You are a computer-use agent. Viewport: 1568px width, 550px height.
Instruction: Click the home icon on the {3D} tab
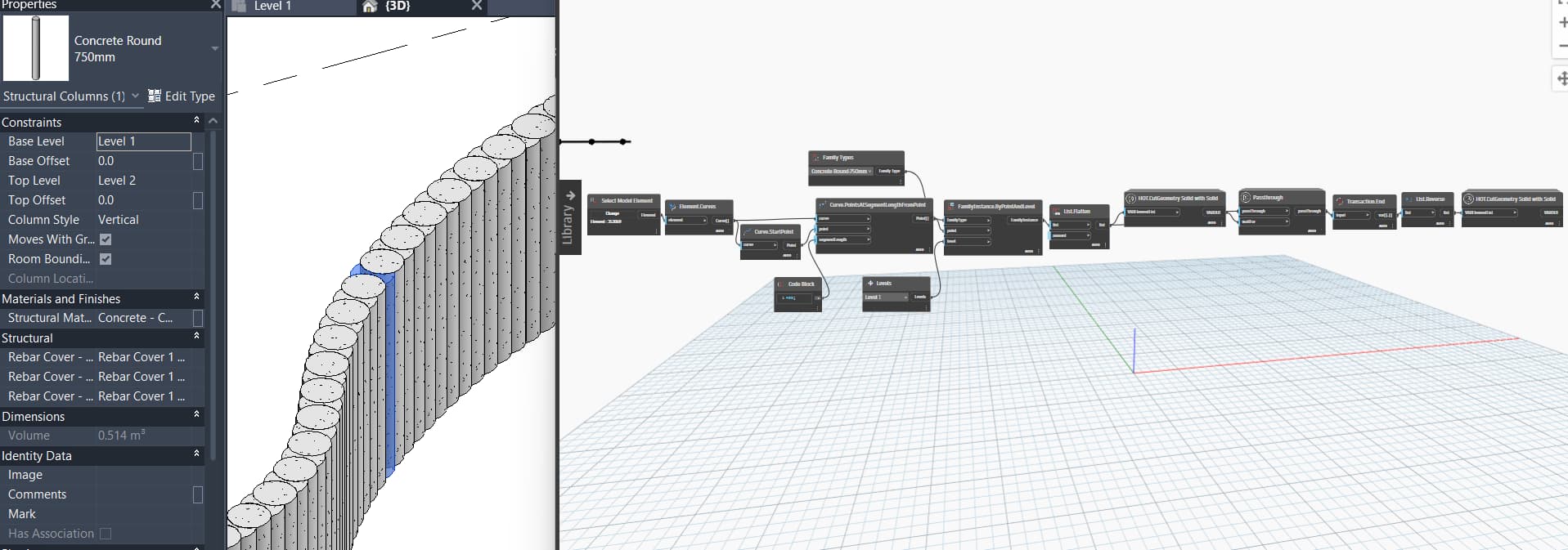point(370,6)
